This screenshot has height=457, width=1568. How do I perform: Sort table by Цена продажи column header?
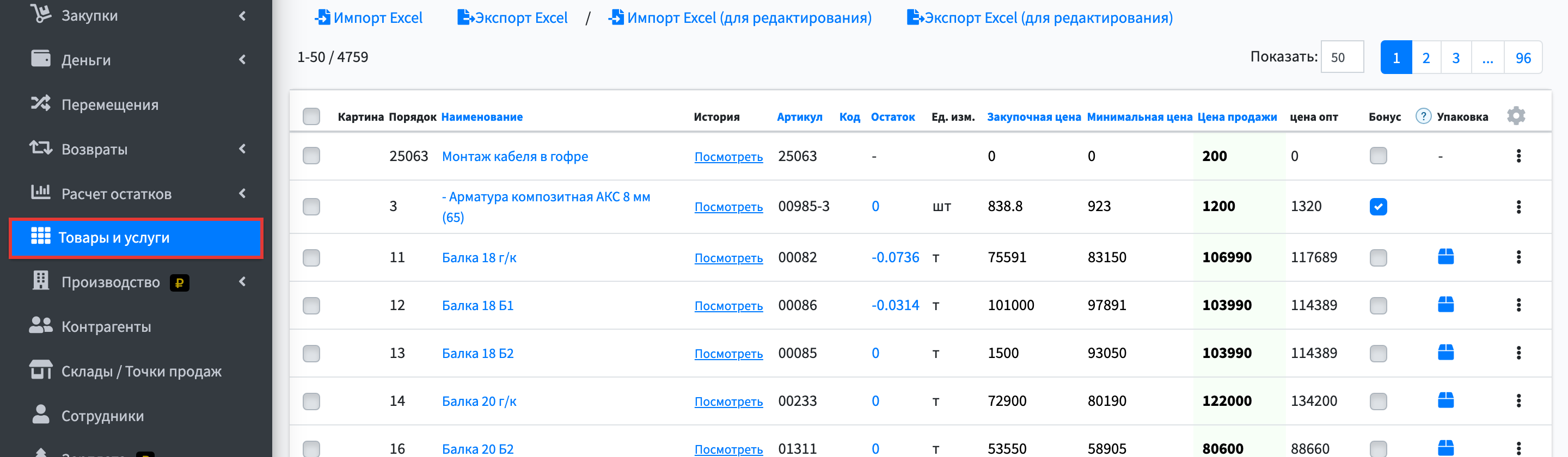(1237, 117)
